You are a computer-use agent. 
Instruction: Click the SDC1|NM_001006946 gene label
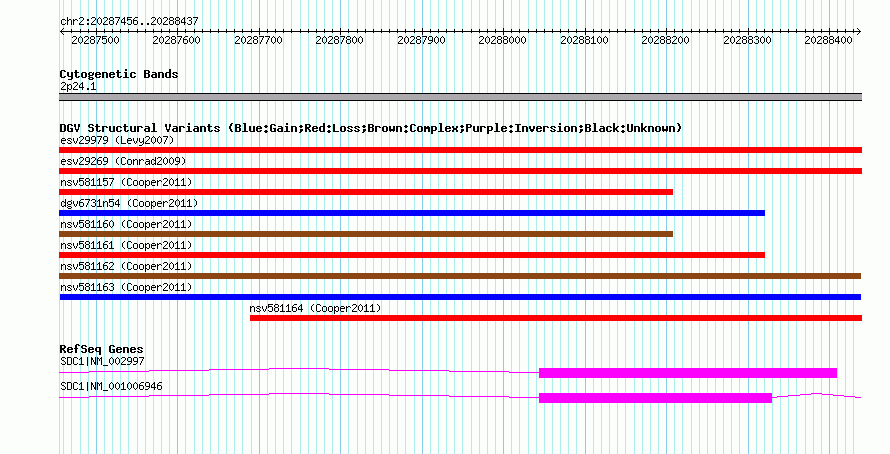pos(111,386)
